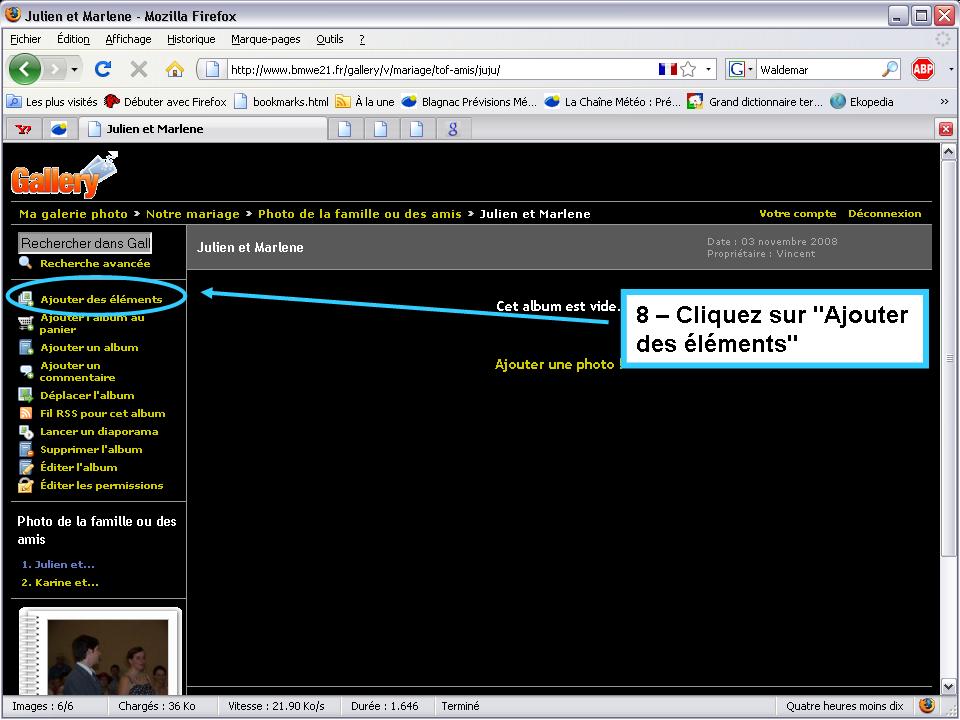Click the Adblock Plus ABP icon
The width and height of the screenshot is (960, 720).
coord(922,69)
